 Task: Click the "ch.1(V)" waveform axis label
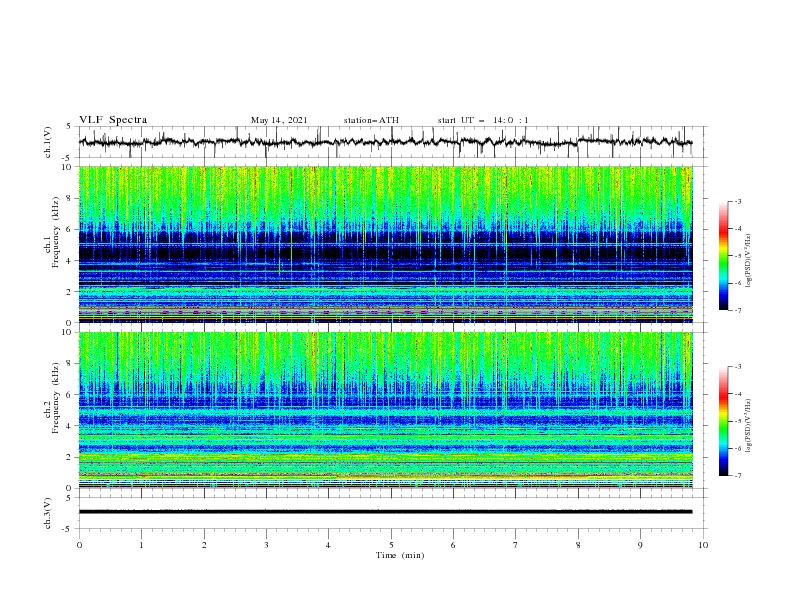pos(48,142)
